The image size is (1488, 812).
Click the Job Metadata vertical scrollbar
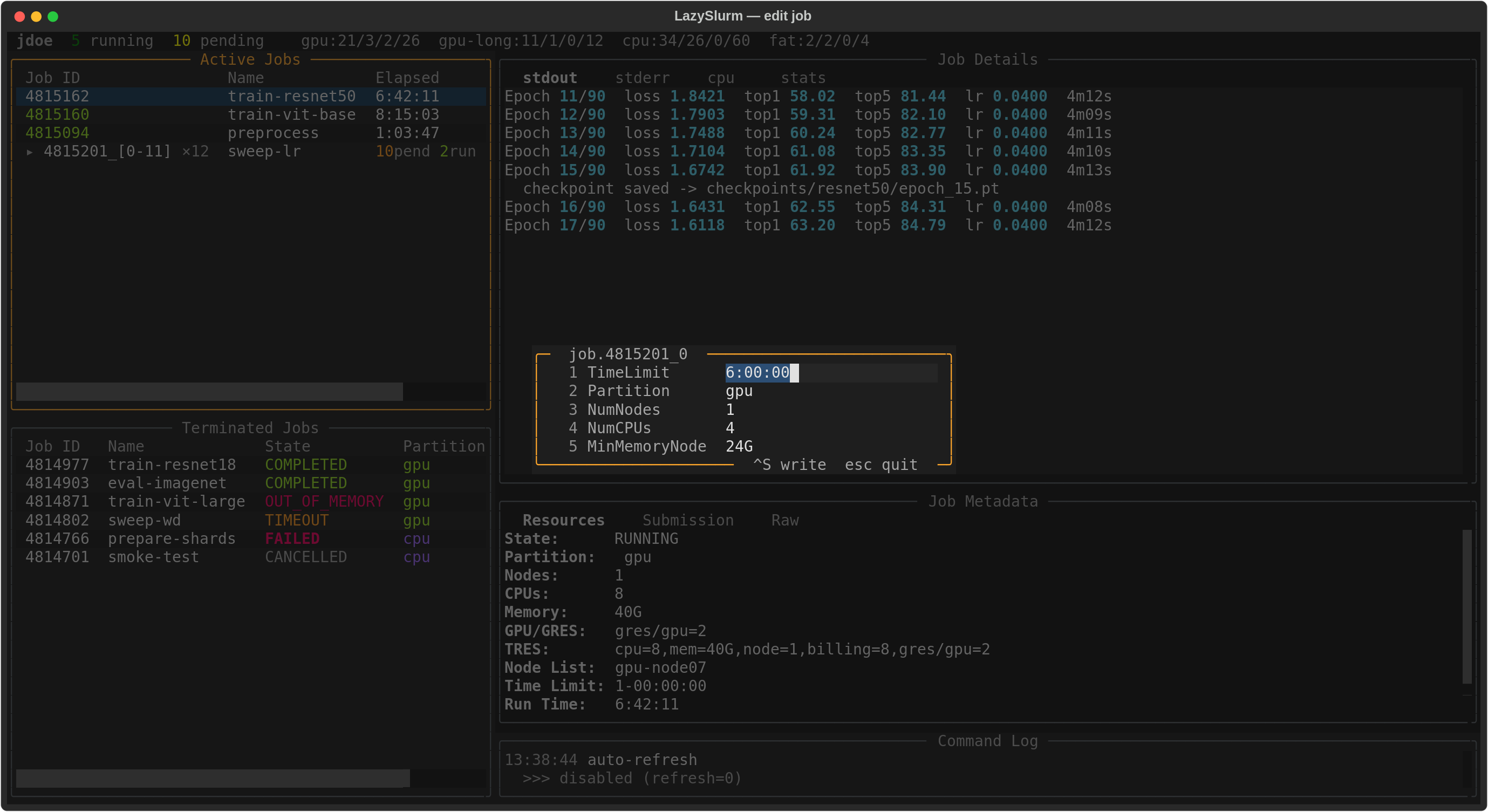[1466, 606]
